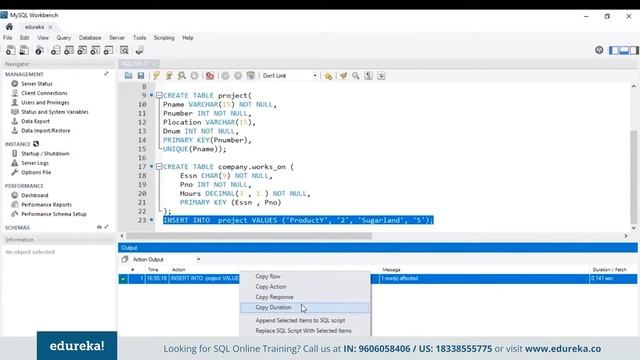Screen dimensions: 640x360
Task: Click the create new function icon
Action: tap(109, 50)
